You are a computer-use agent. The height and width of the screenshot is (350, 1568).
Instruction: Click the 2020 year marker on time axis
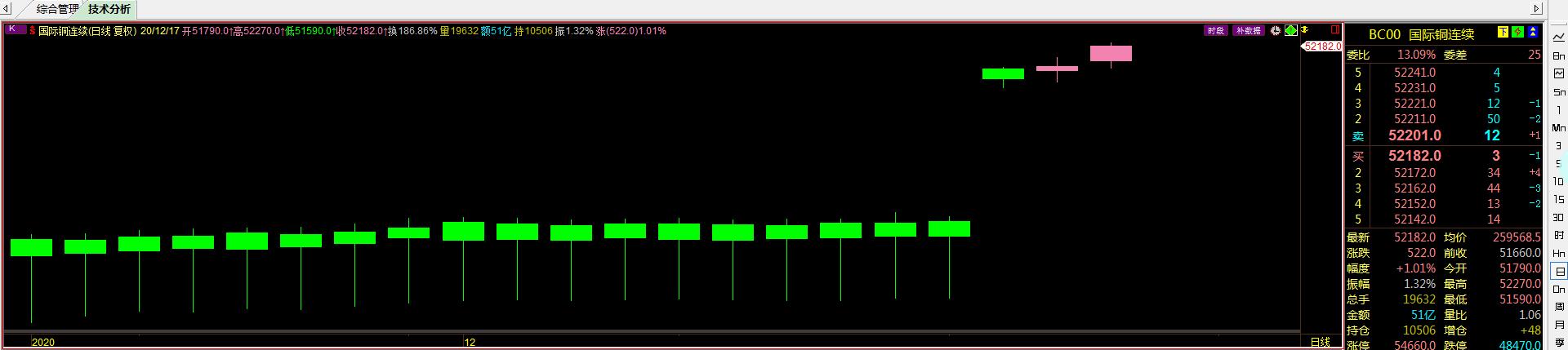[x=42, y=343]
